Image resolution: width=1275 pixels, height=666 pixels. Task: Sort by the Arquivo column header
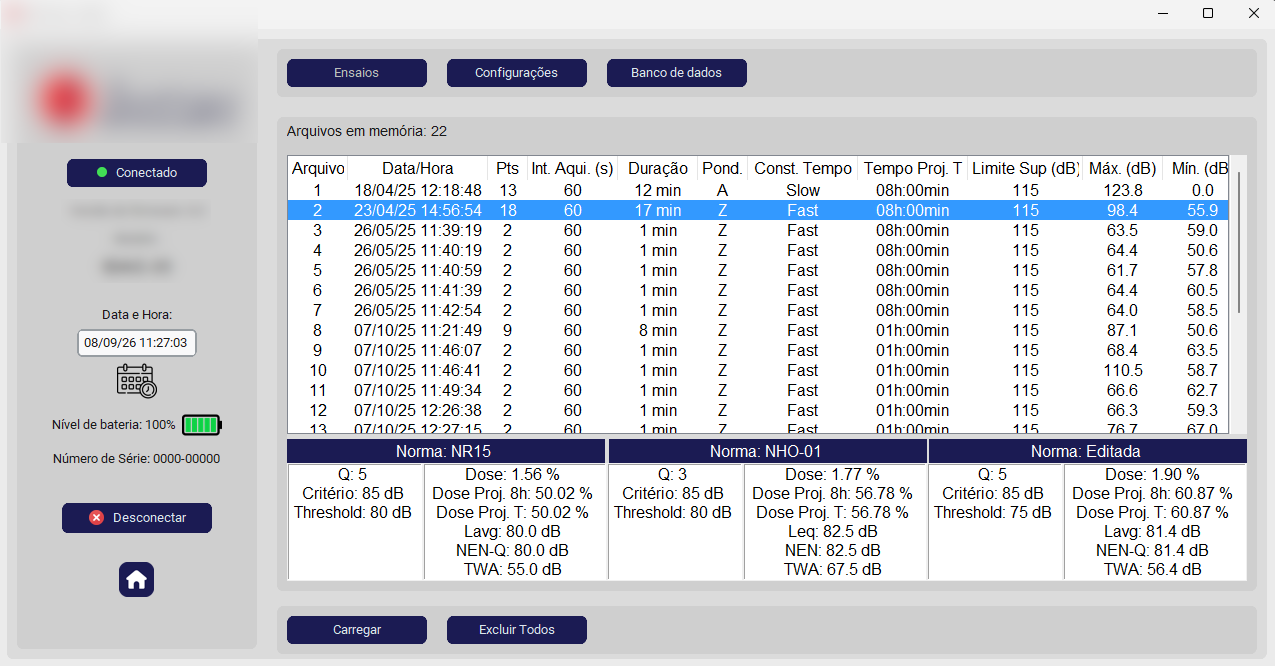318,169
